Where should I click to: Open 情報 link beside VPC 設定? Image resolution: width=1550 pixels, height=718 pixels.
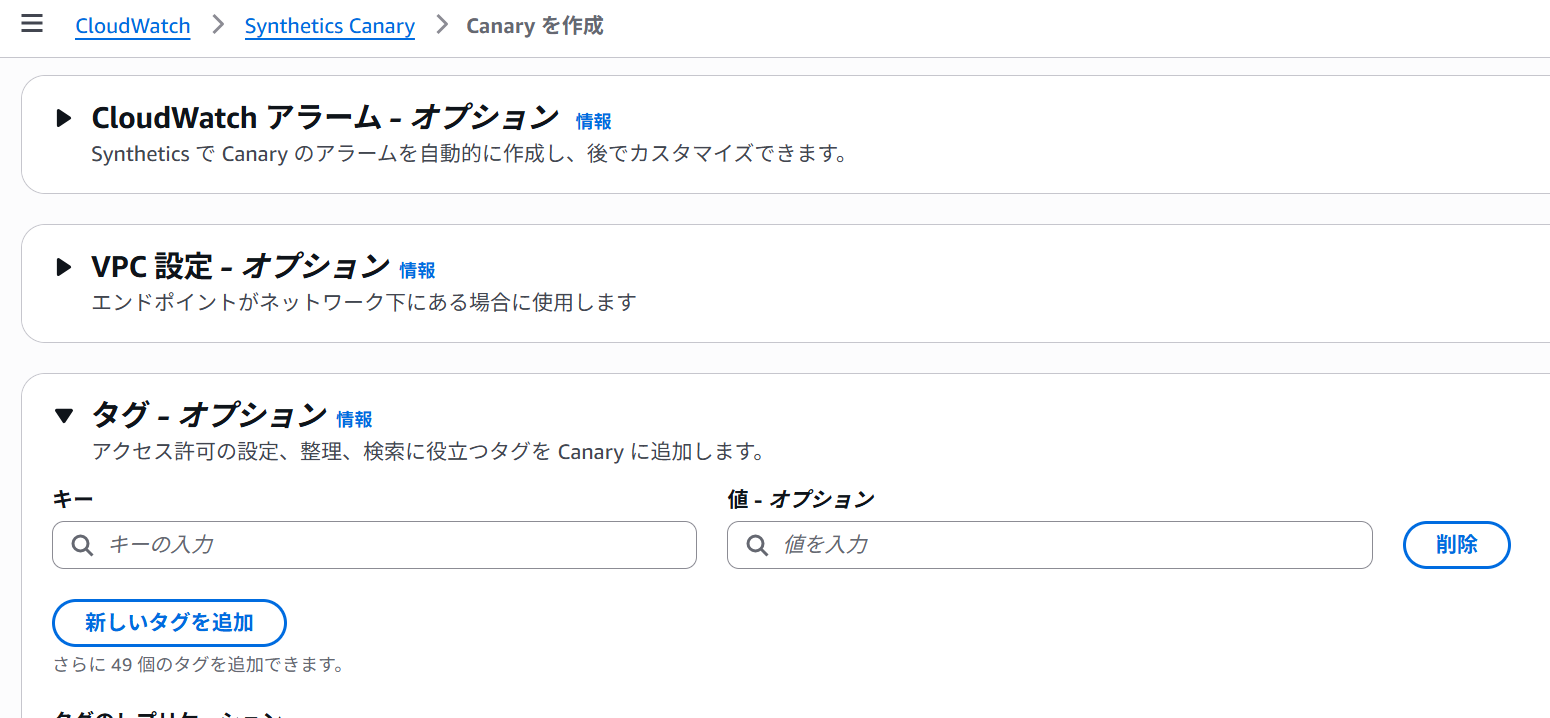coord(417,270)
